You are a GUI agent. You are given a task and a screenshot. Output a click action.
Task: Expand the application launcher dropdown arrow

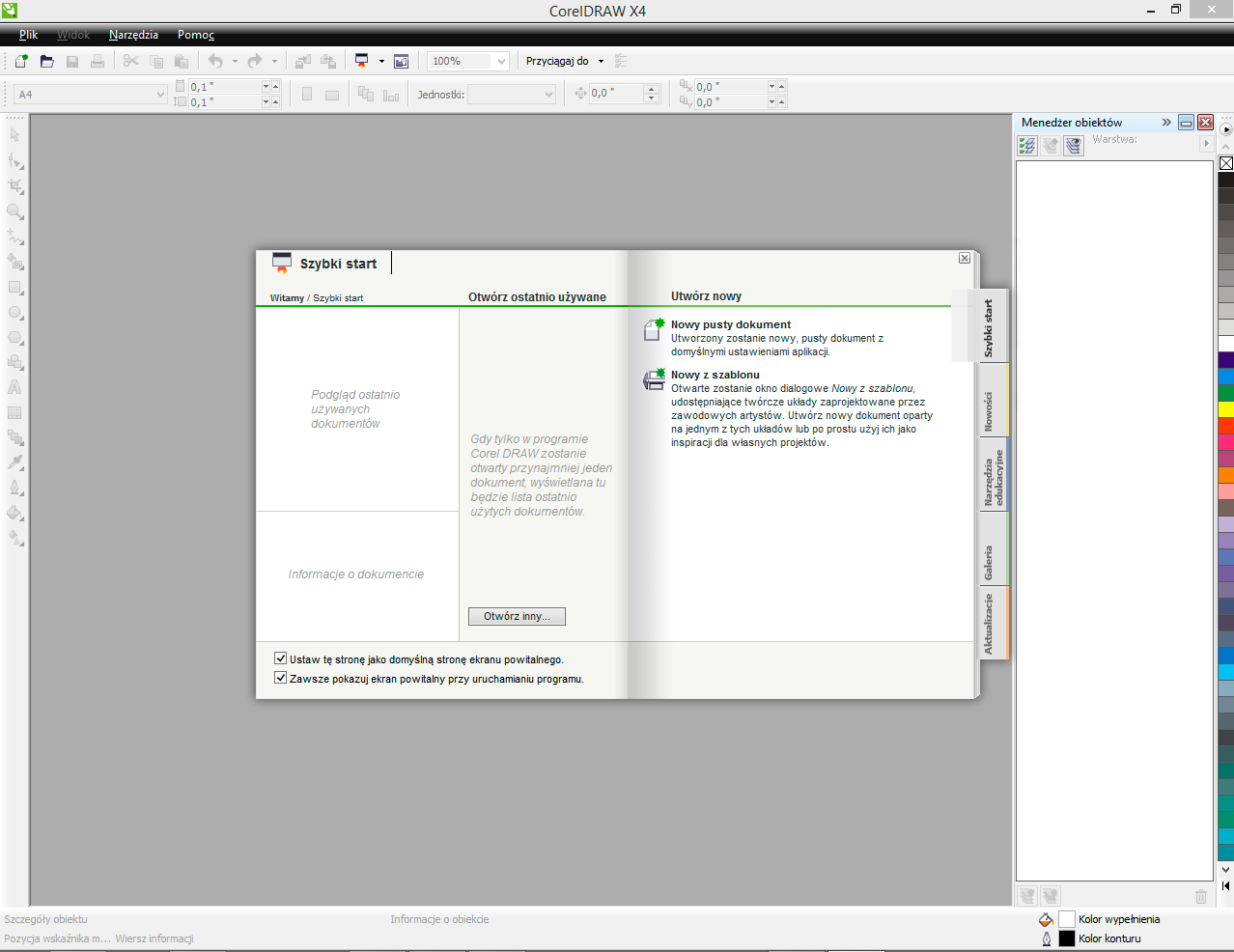381,61
